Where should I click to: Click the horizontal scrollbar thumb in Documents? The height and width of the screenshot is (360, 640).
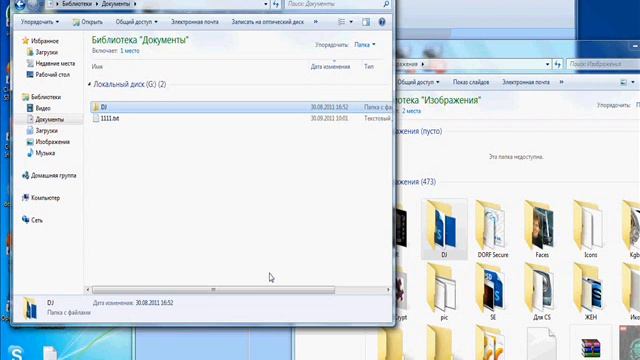click(213, 290)
